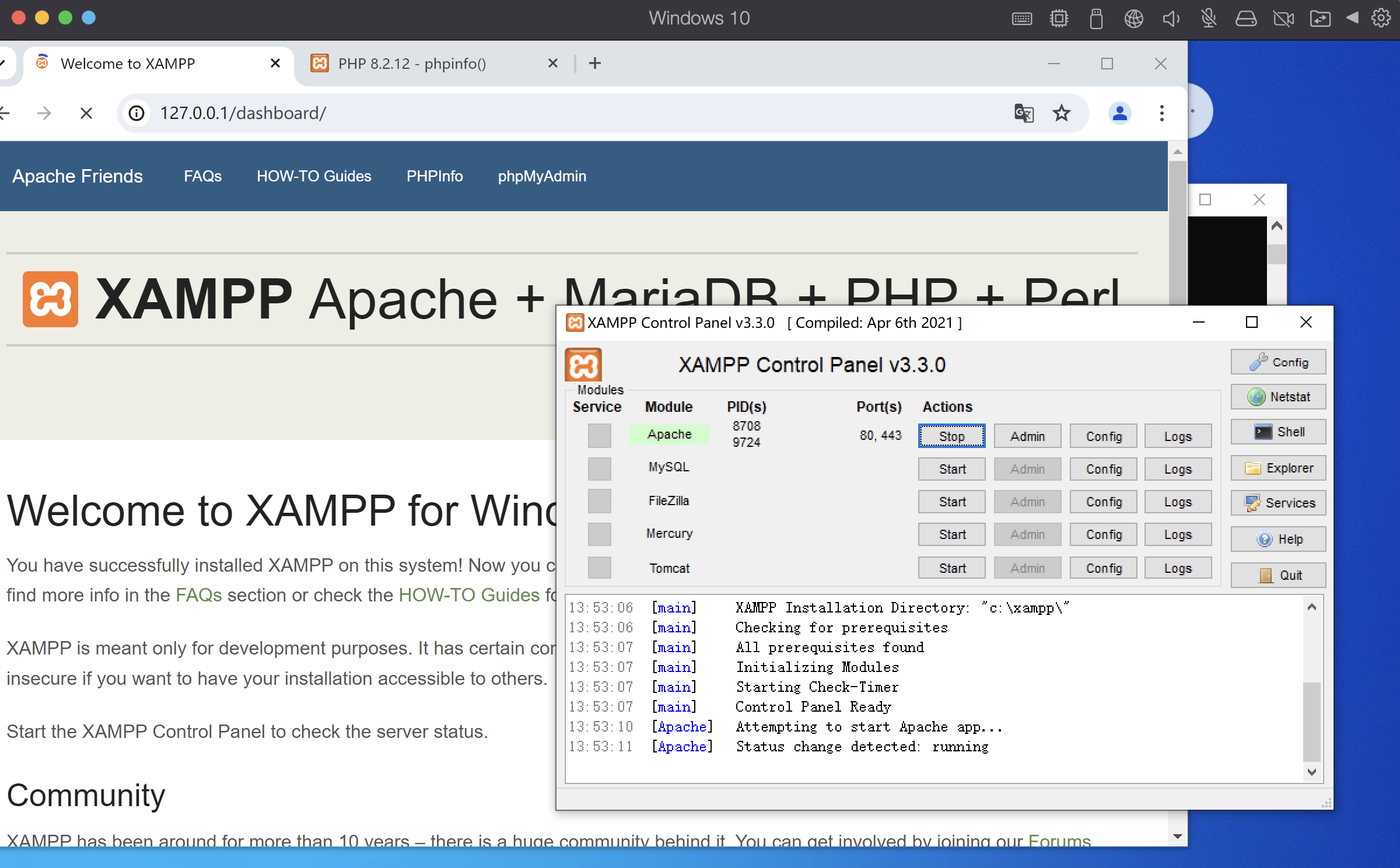
Task: Click the Forums link in Community text
Action: (1059, 841)
